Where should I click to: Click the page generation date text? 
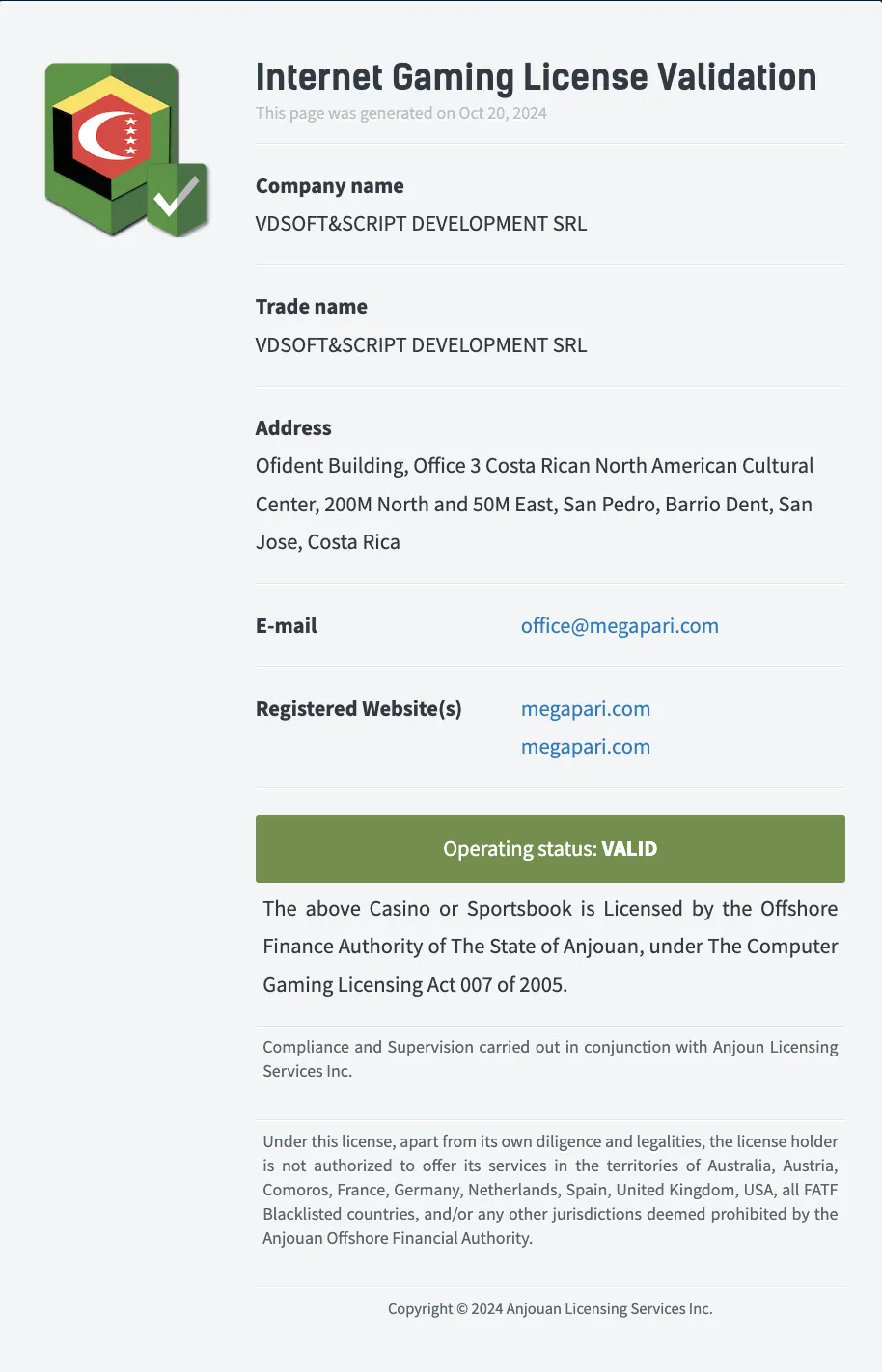(x=401, y=113)
